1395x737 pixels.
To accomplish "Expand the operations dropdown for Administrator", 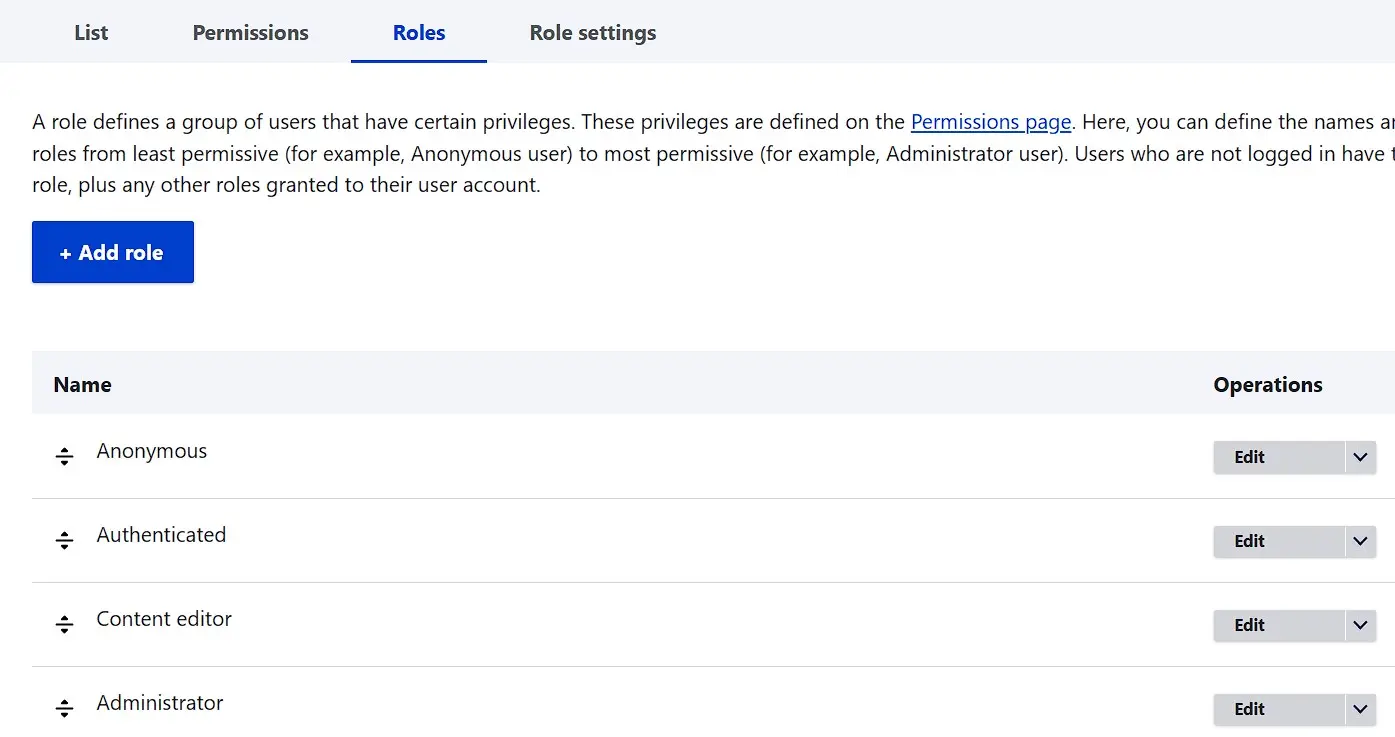I will coord(1360,709).
